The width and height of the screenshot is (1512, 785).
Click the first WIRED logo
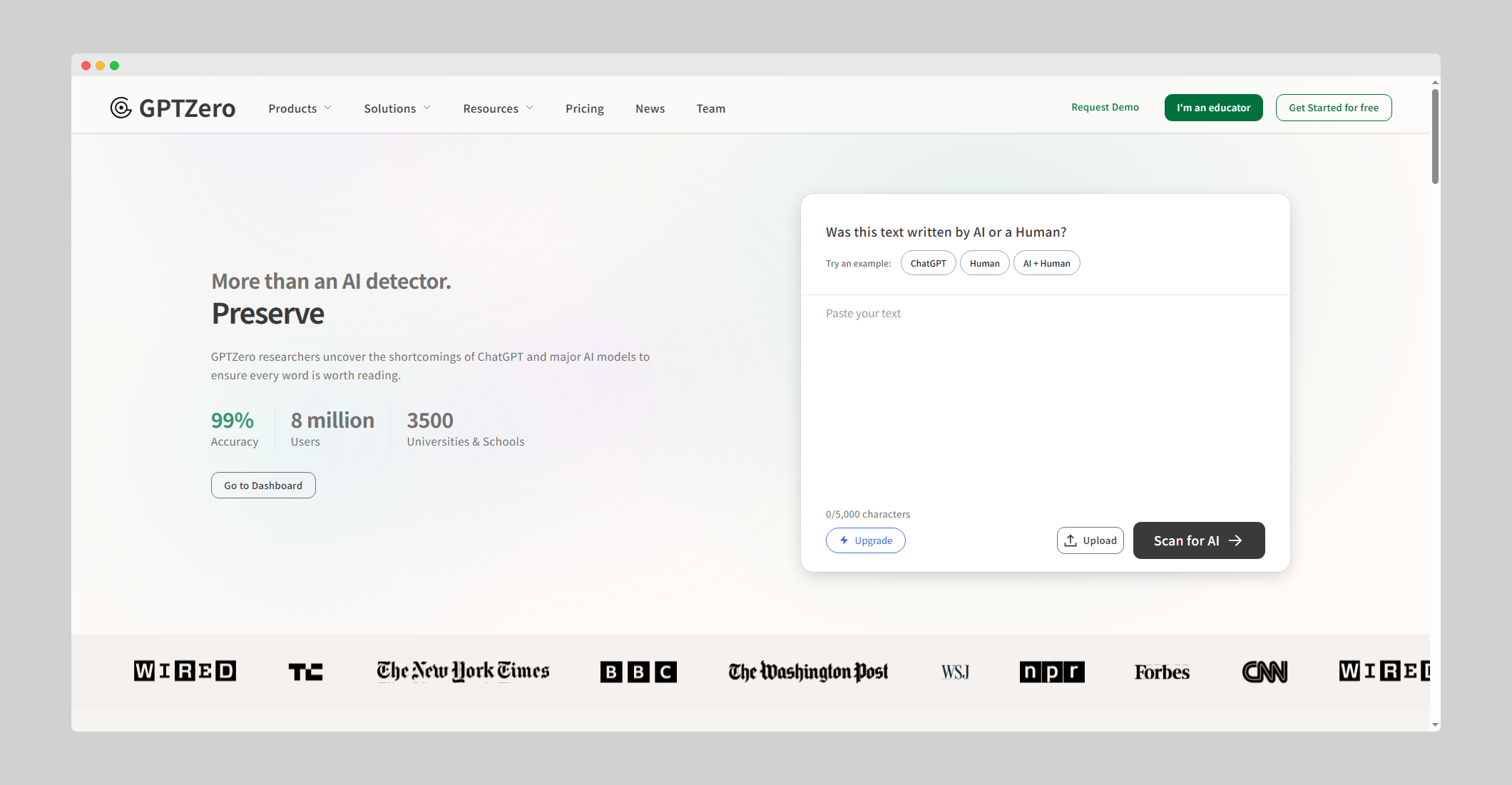tap(185, 671)
